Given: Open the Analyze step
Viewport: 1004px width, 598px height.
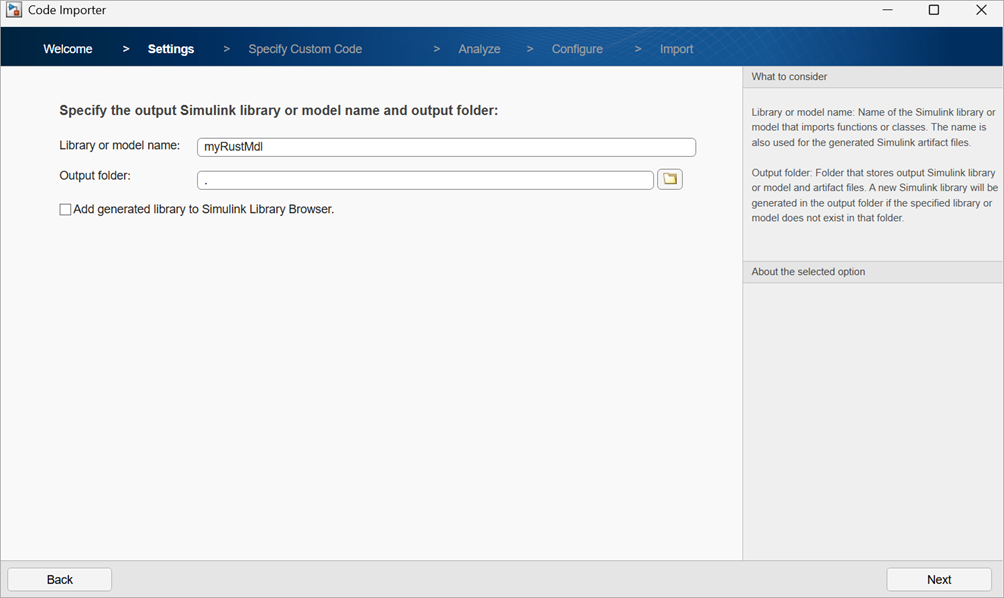Looking at the screenshot, I should coord(479,48).
